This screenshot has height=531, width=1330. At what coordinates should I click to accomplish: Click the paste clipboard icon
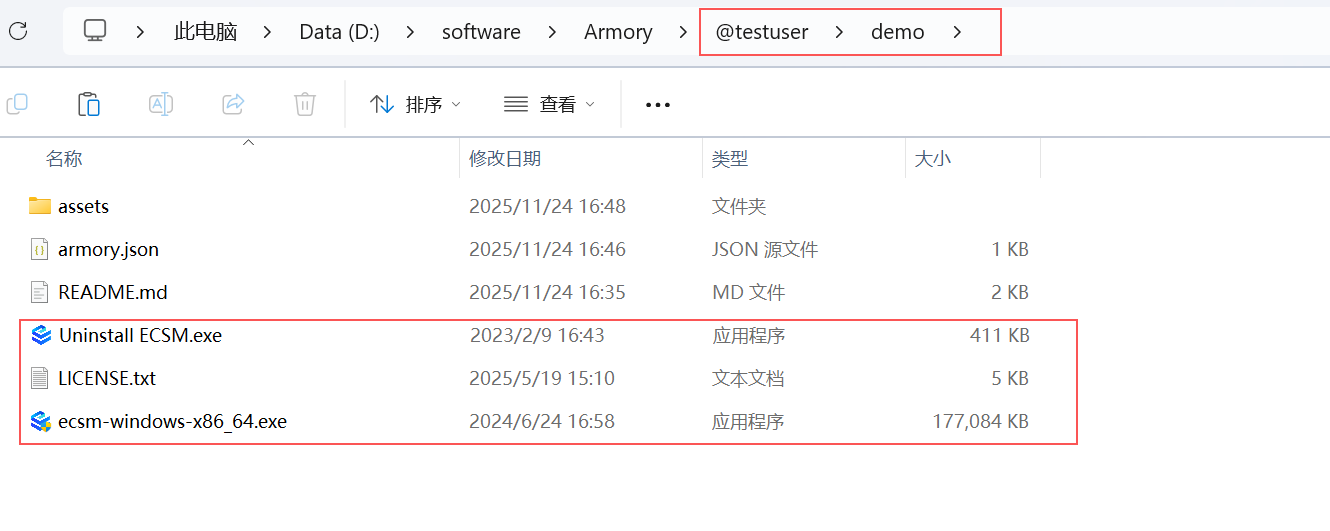89,104
